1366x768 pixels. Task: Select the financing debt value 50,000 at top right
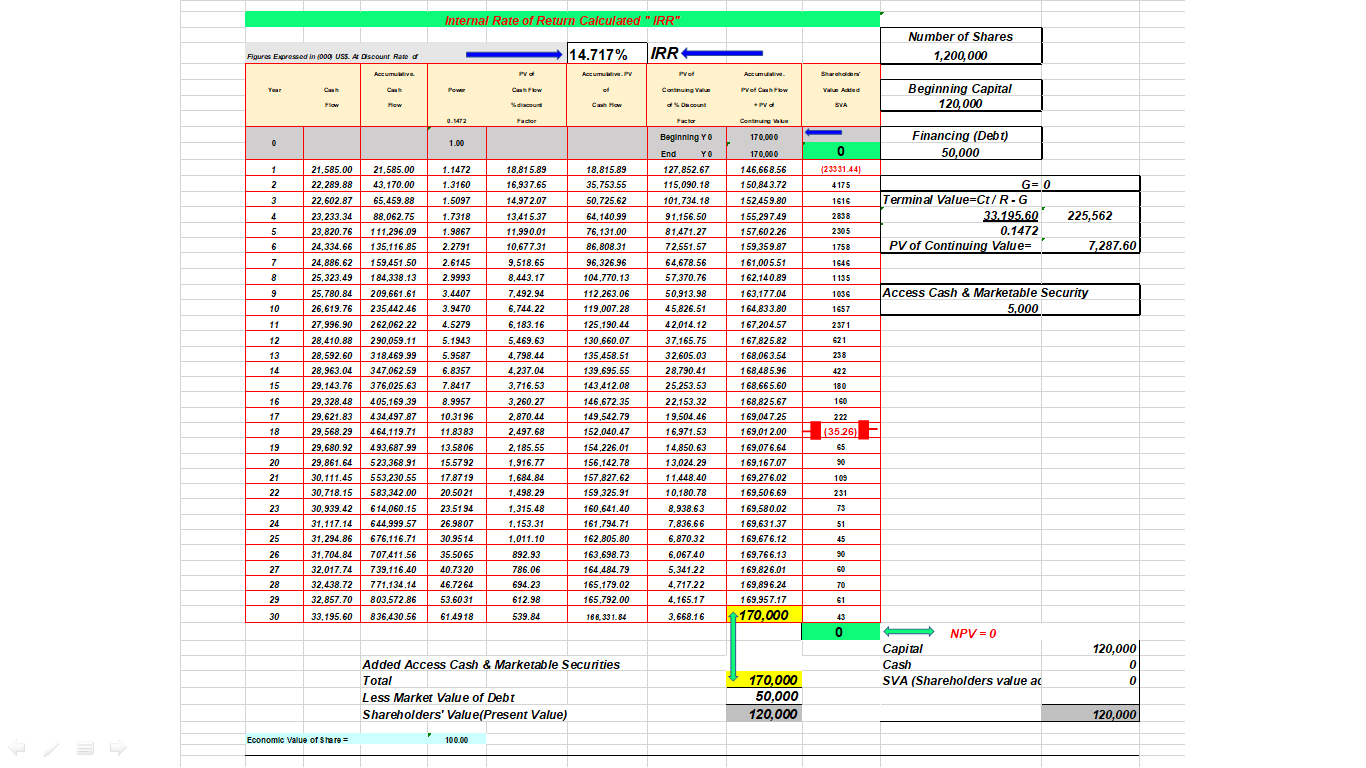point(960,152)
